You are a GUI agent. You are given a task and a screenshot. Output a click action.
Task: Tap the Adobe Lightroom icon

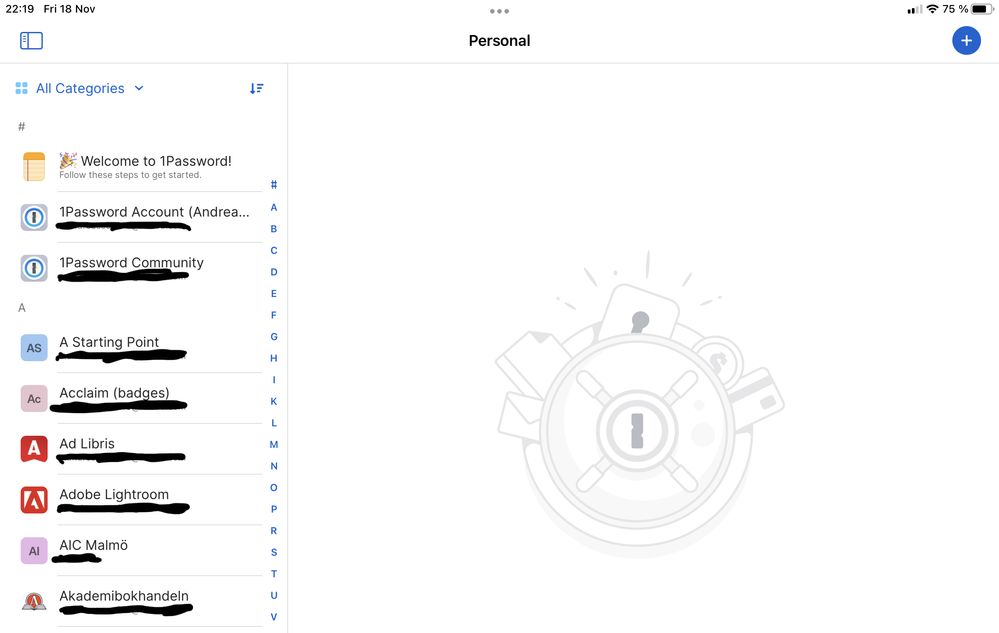pos(34,500)
